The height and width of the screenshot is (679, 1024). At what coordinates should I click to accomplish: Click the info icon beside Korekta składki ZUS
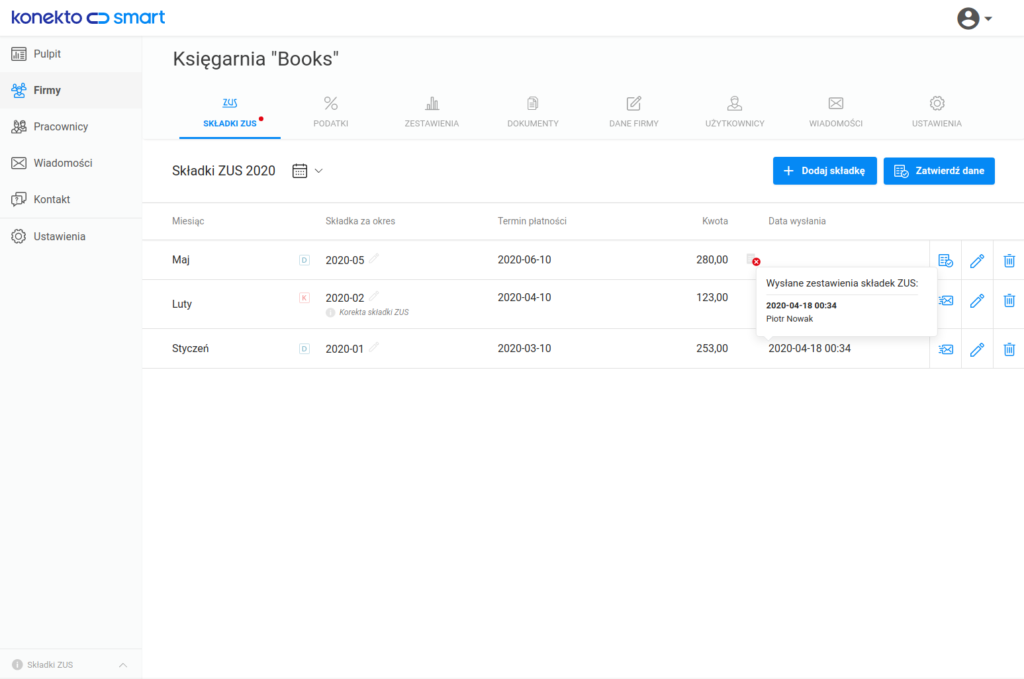[330, 313]
